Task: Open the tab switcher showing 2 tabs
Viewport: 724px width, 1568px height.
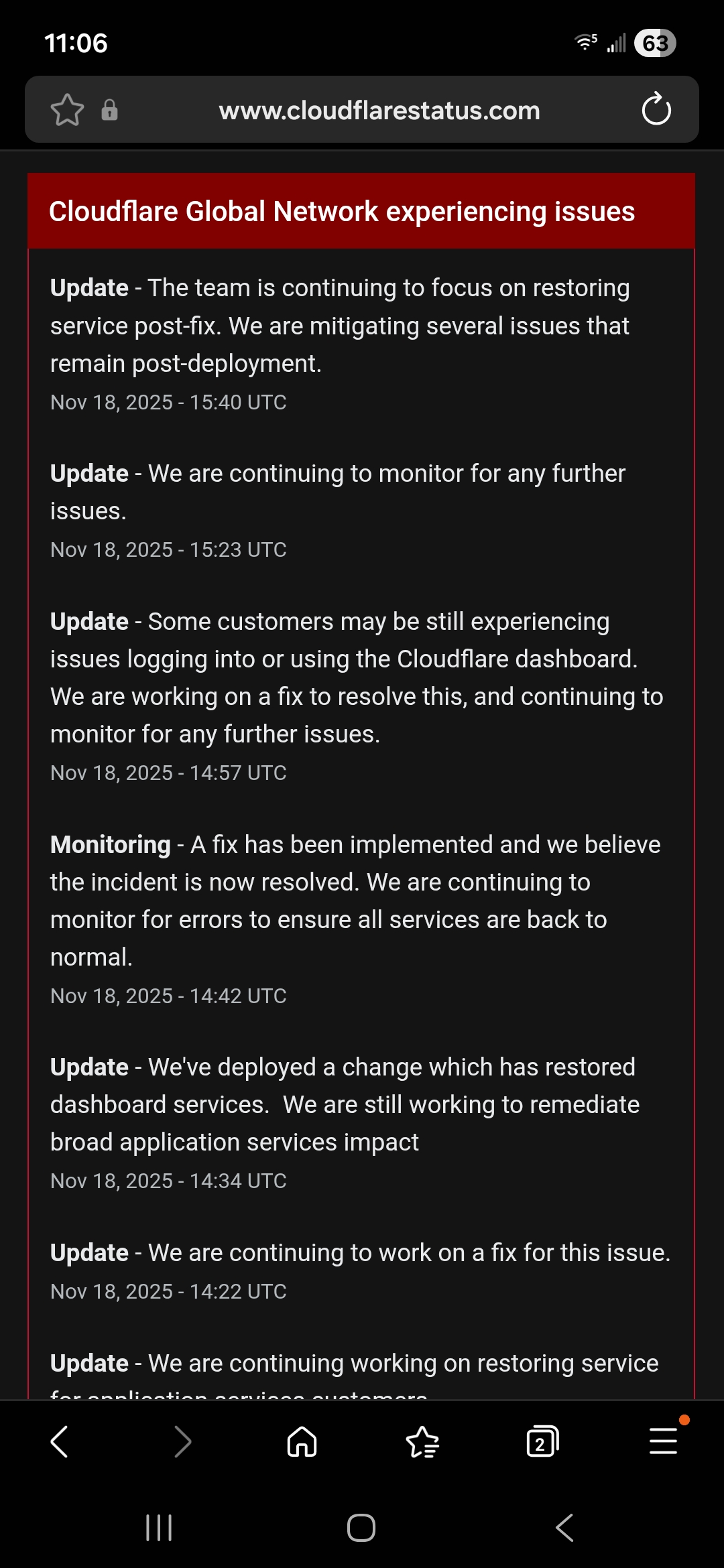Action: coord(542,1441)
